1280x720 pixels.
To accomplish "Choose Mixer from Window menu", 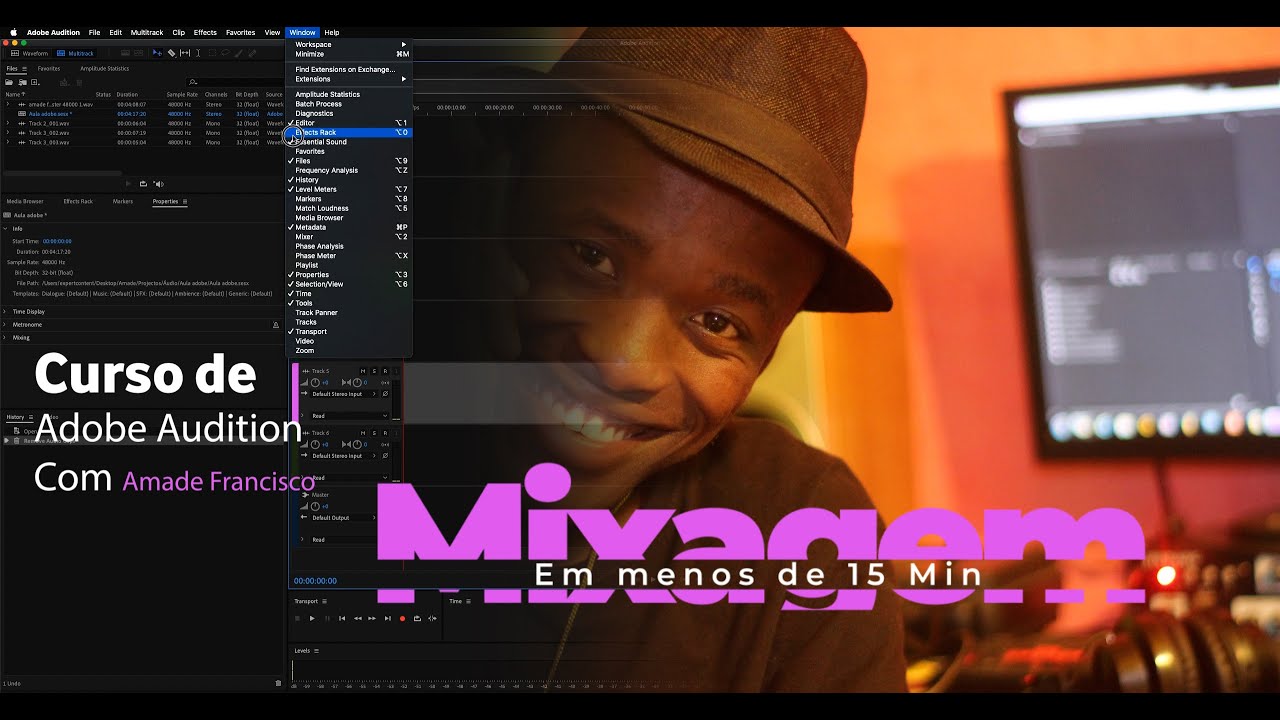I will pos(349,237).
